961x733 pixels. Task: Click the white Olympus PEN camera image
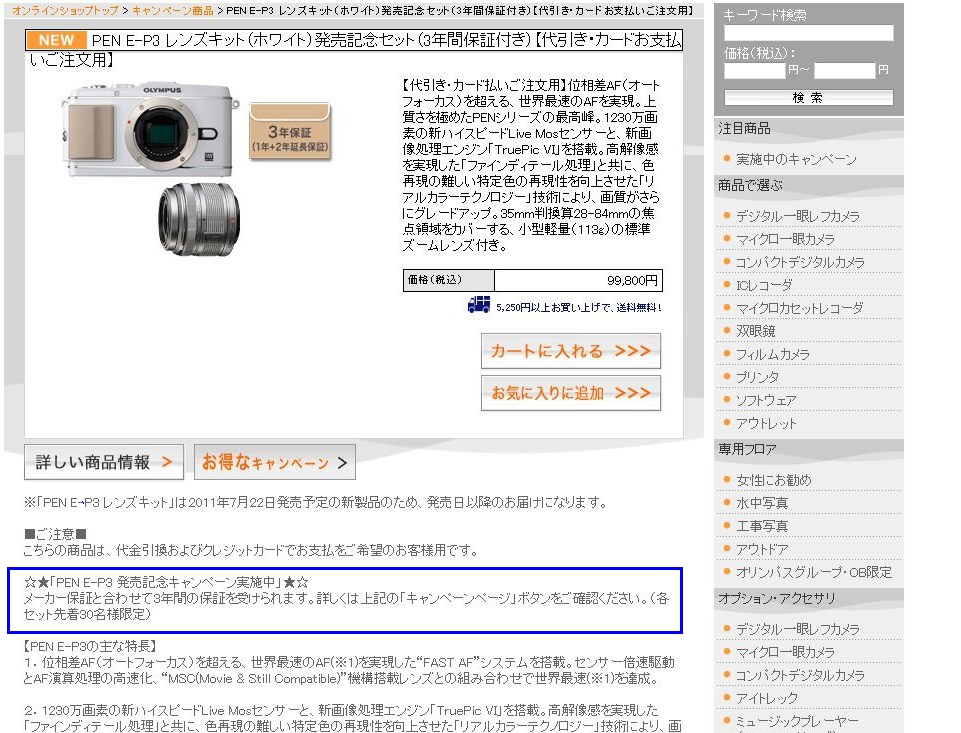click(x=150, y=130)
